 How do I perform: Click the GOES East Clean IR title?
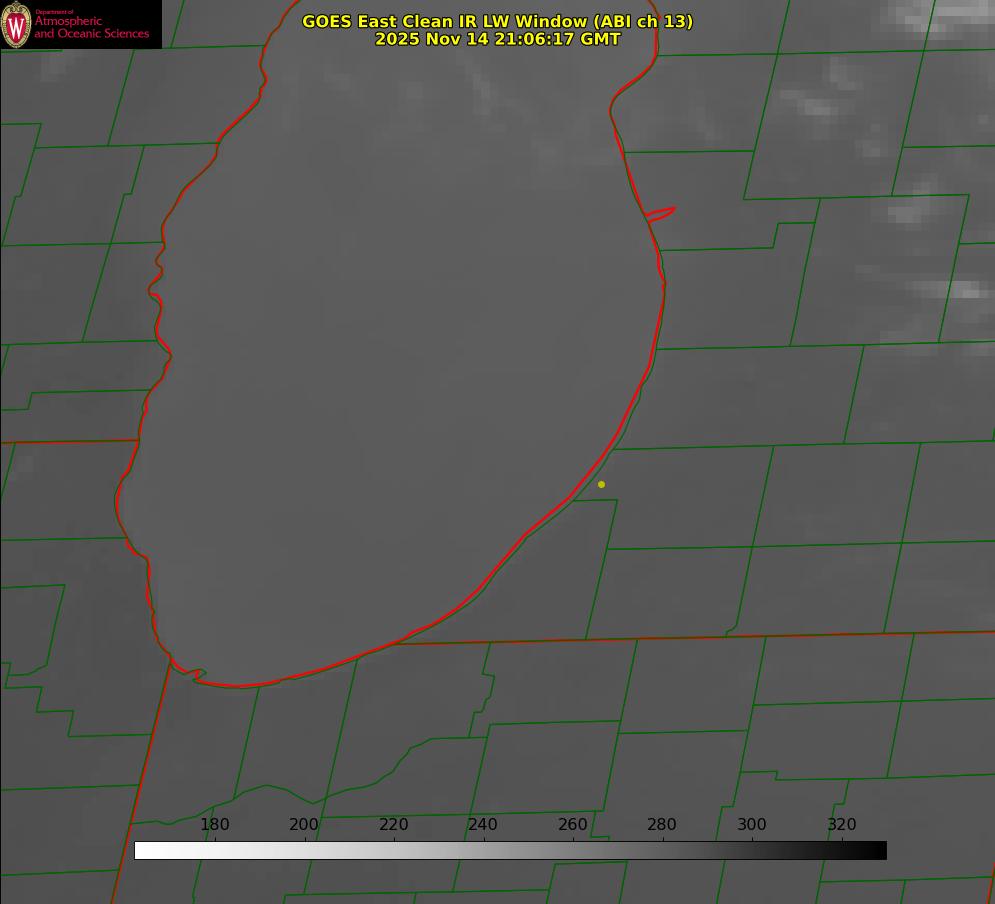tap(498, 21)
